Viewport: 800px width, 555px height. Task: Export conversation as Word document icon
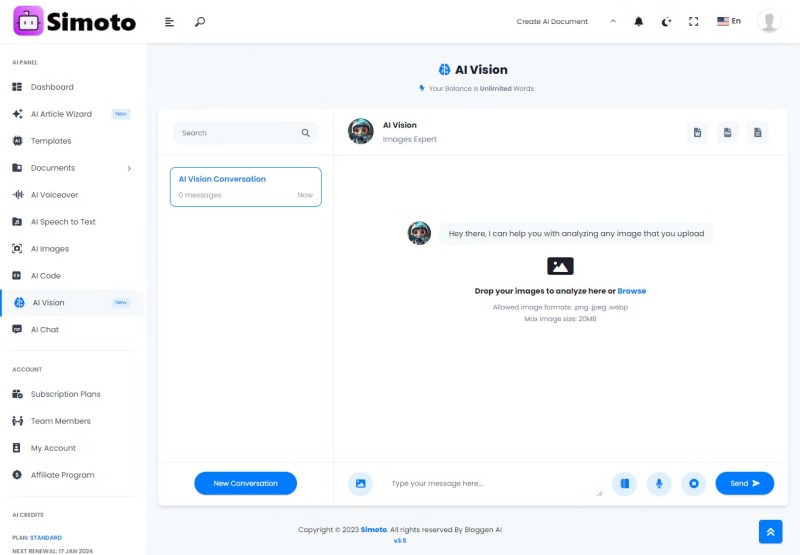pos(697,133)
